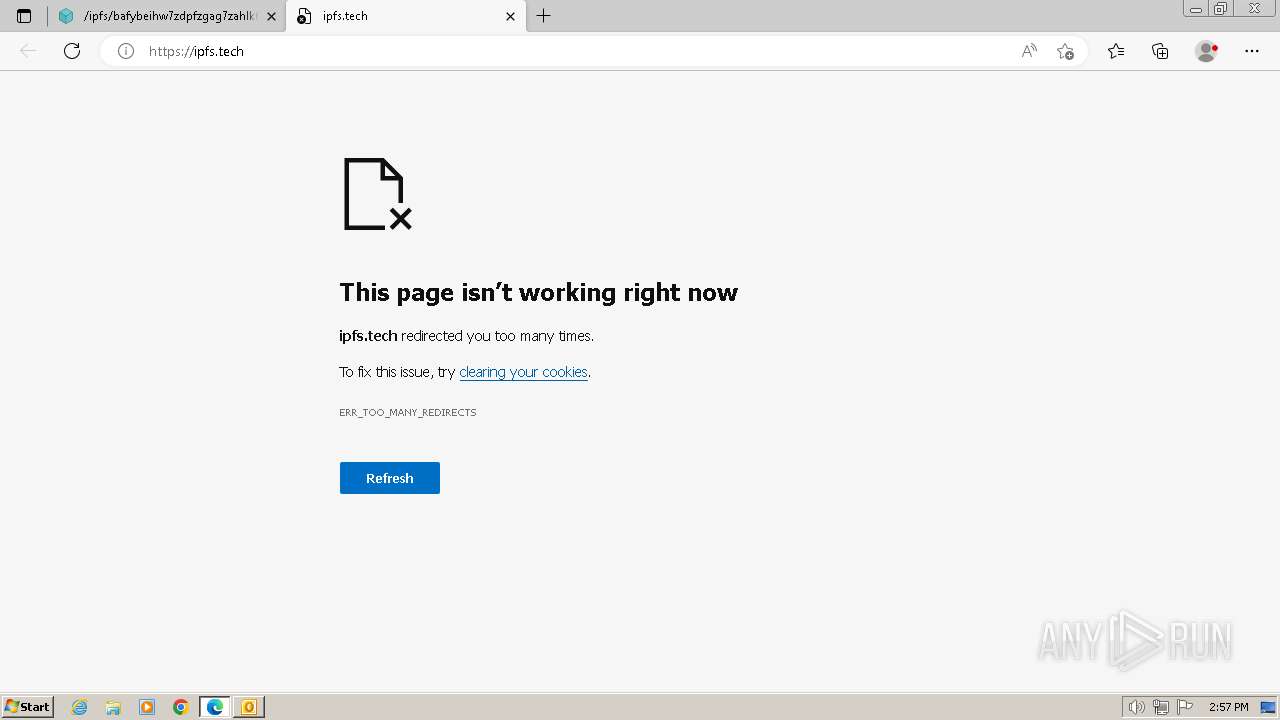View site information icon in address bar

[x=126, y=51]
